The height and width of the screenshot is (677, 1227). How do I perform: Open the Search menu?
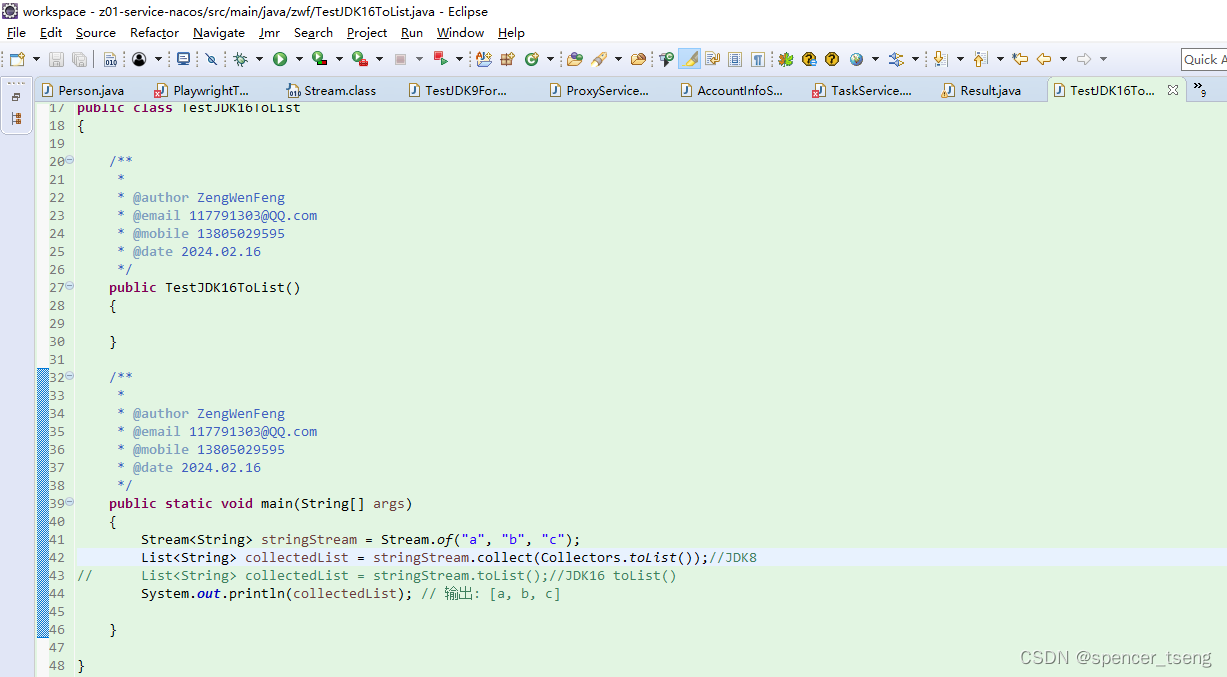(x=313, y=32)
